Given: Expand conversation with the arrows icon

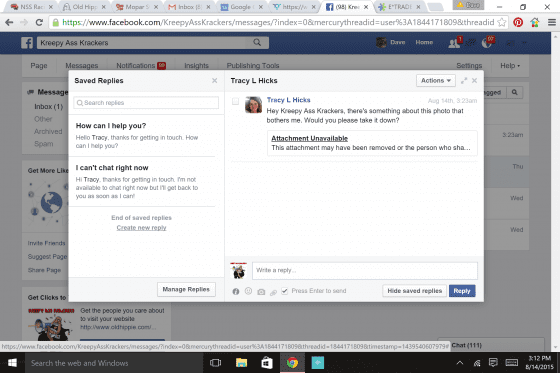Looking at the screenshot, I should pyautogui.click(x=464, y=81).
